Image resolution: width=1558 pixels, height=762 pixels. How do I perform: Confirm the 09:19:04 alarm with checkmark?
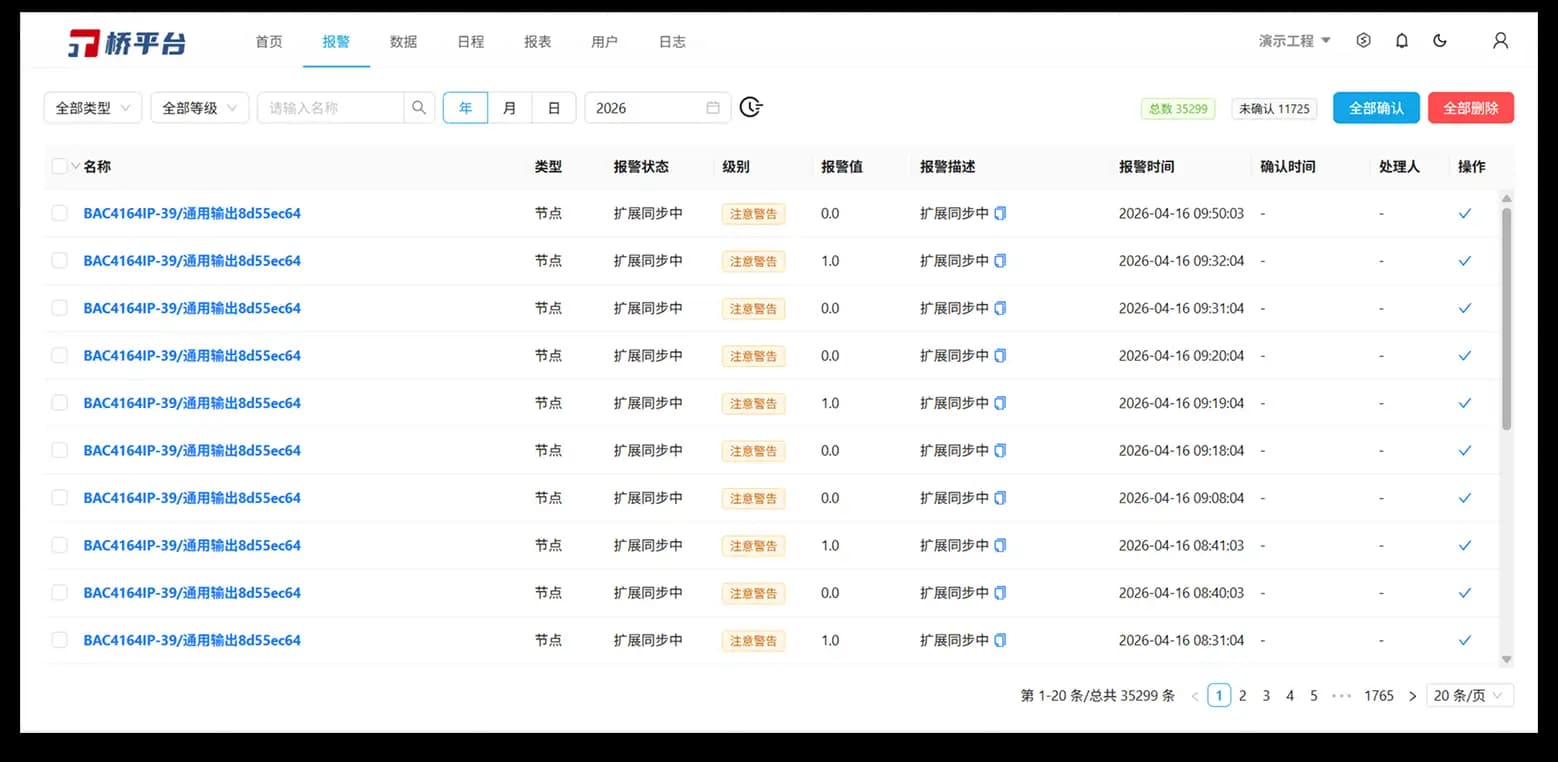(x=1465, y=403)
